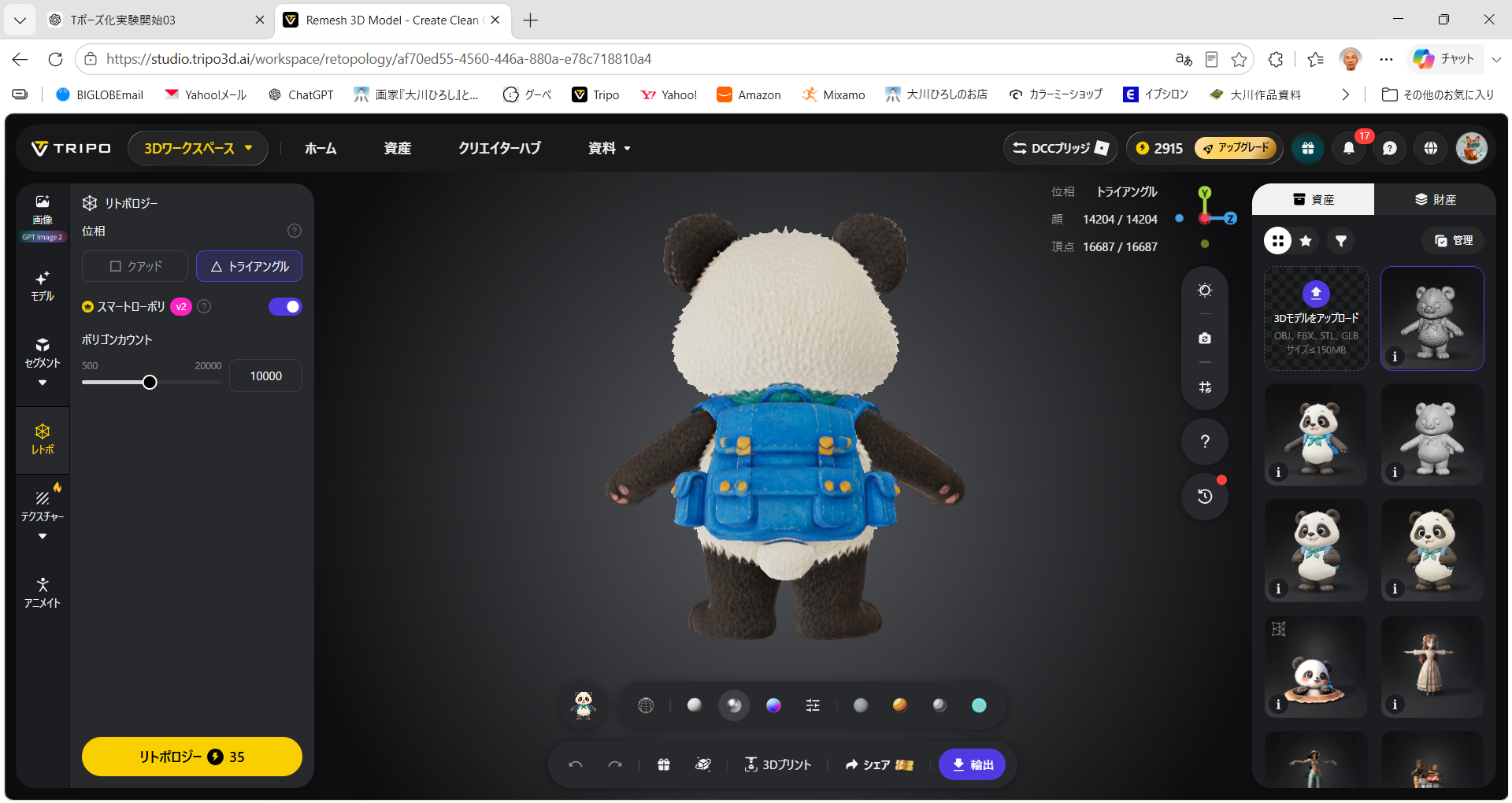This screenshot has width=1512, height=803.
Task: Expand the セグメント sidebar arrow
Action: tap(43, 383)
